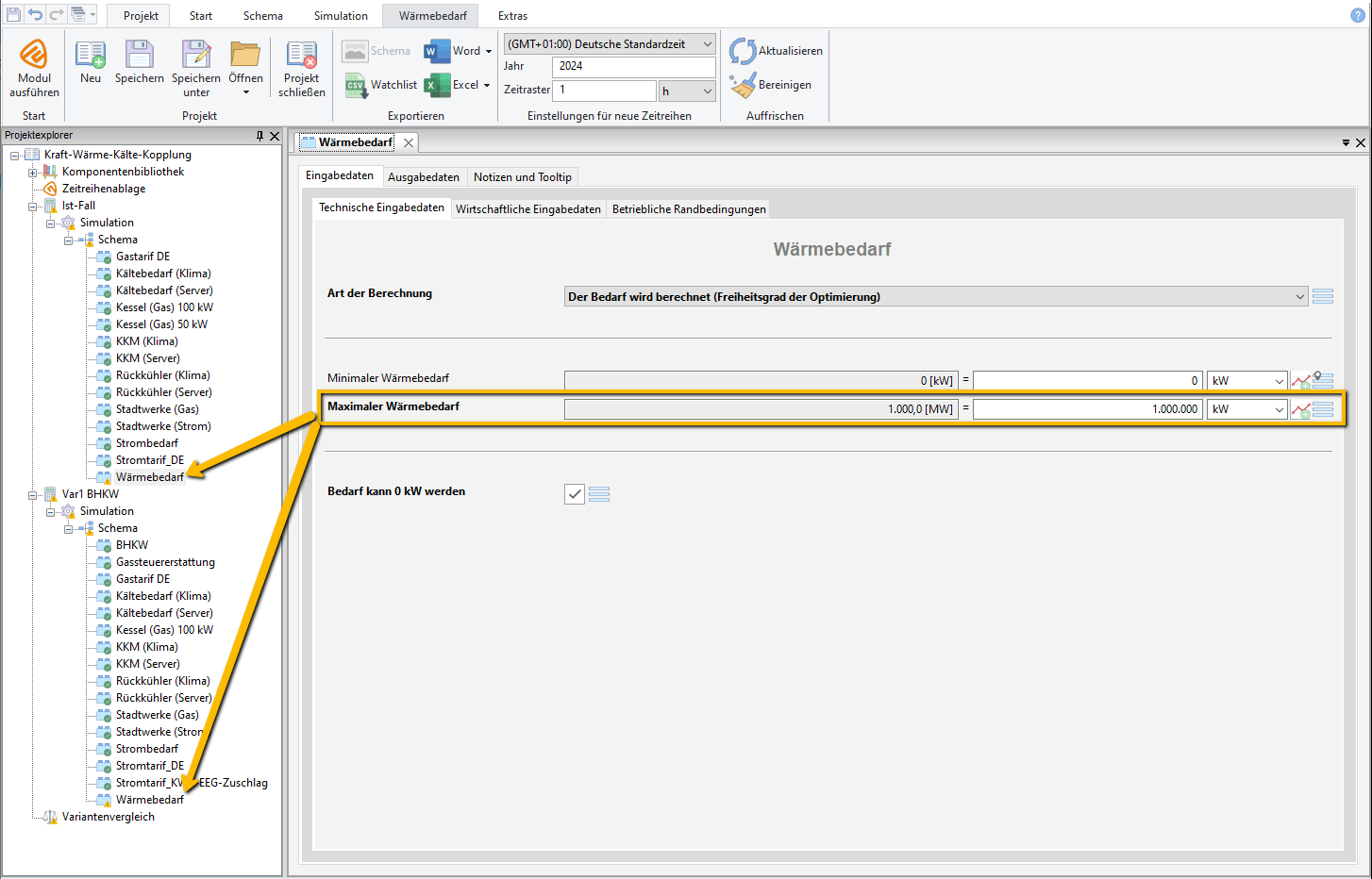Collapse the Var1 BHKW tree node

click(33, 494)
